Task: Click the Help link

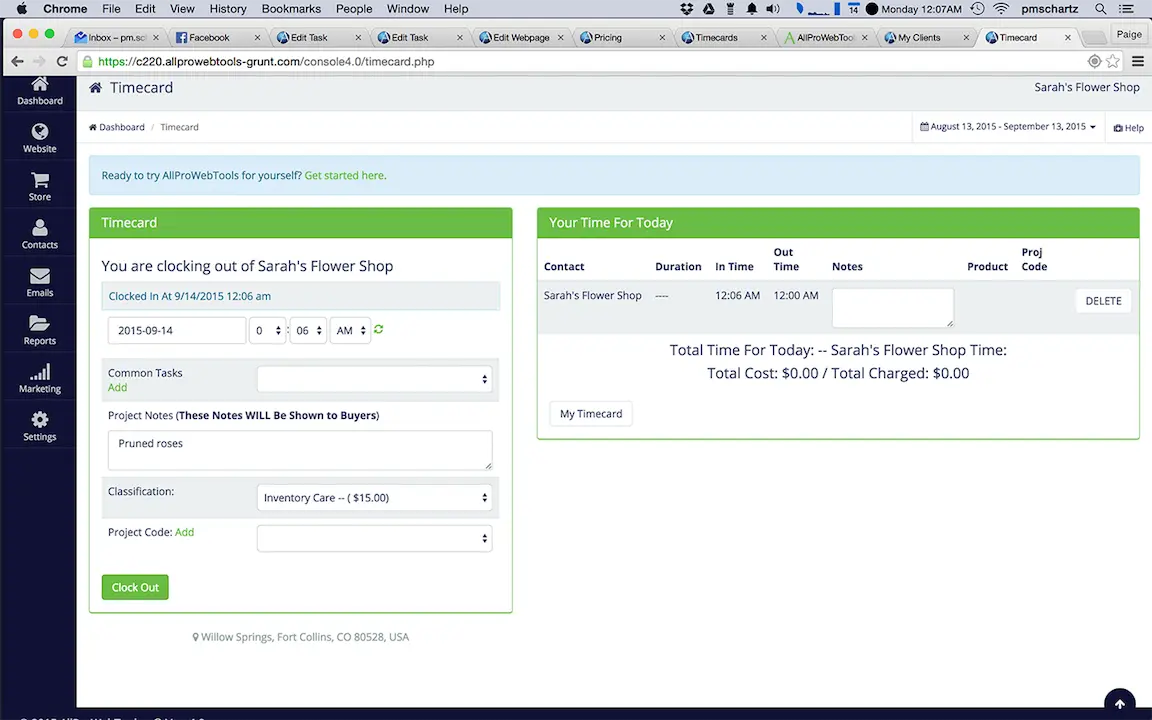Action: 1128,128
